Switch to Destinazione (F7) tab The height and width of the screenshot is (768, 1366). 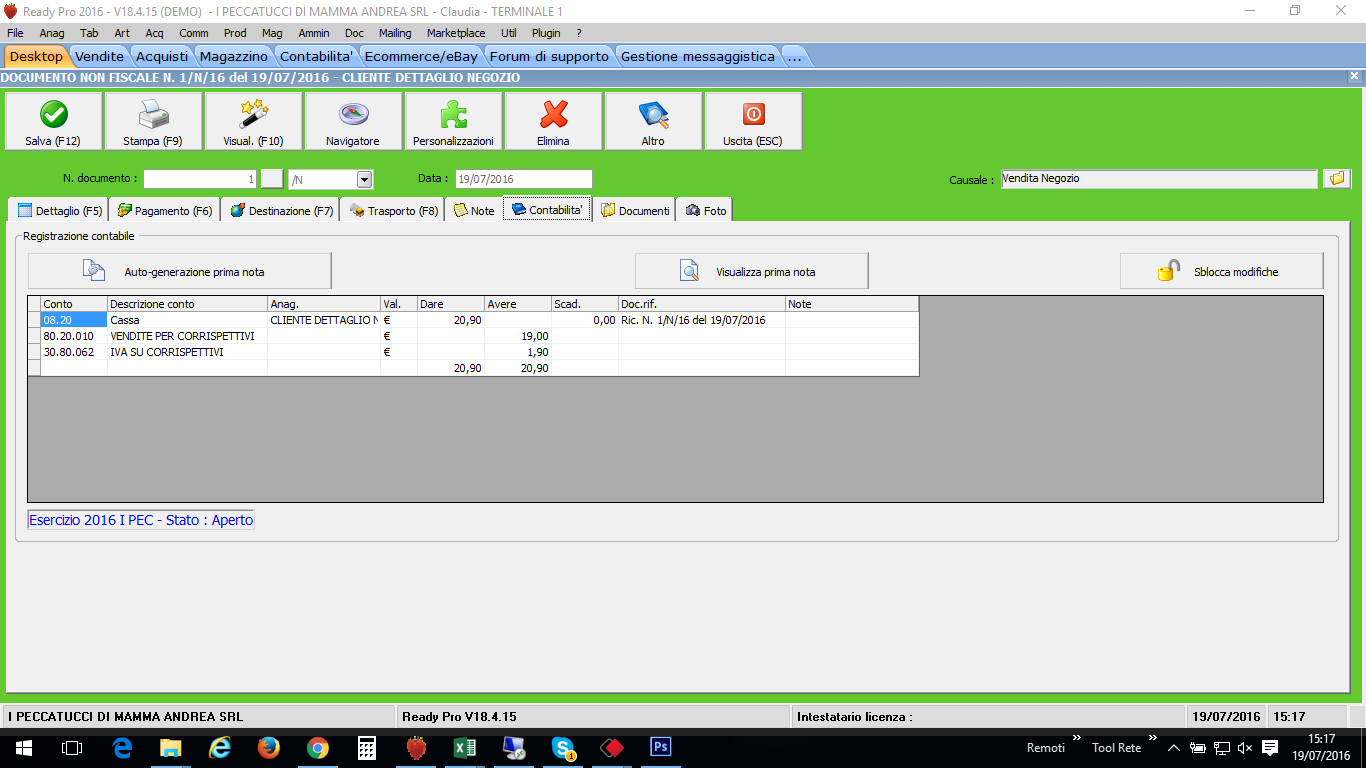tap(280, 211)
